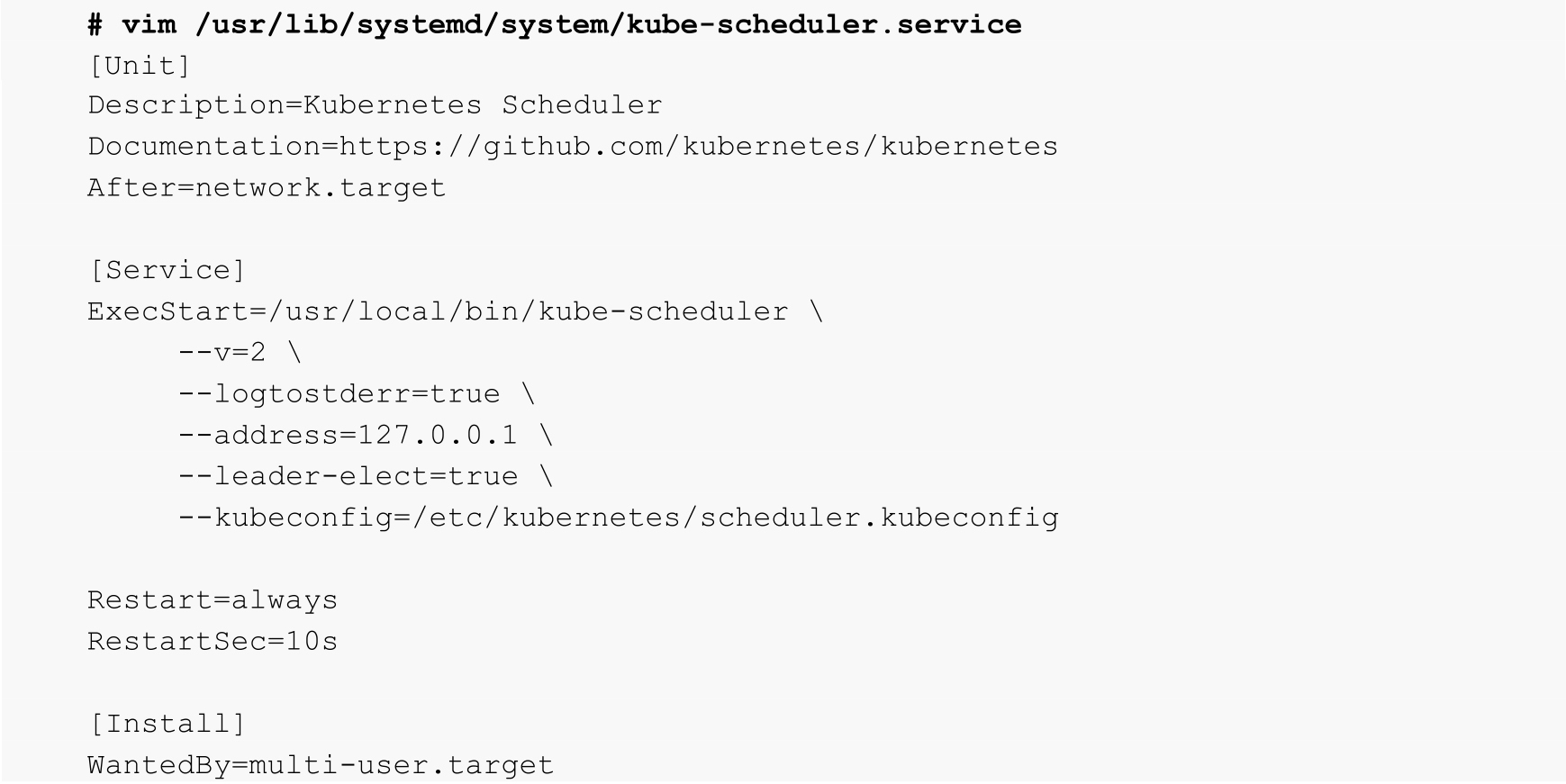Select the [Install] section header
The height and width of the screenshot is (784, 1566).
[x=167, y=724]
